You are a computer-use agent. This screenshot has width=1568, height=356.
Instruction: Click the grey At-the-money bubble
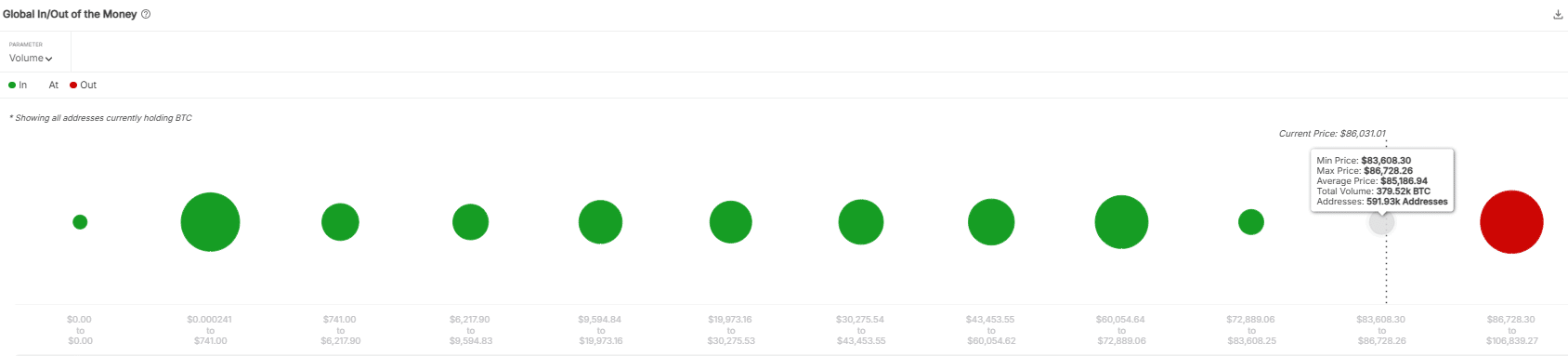point(1382,222)
